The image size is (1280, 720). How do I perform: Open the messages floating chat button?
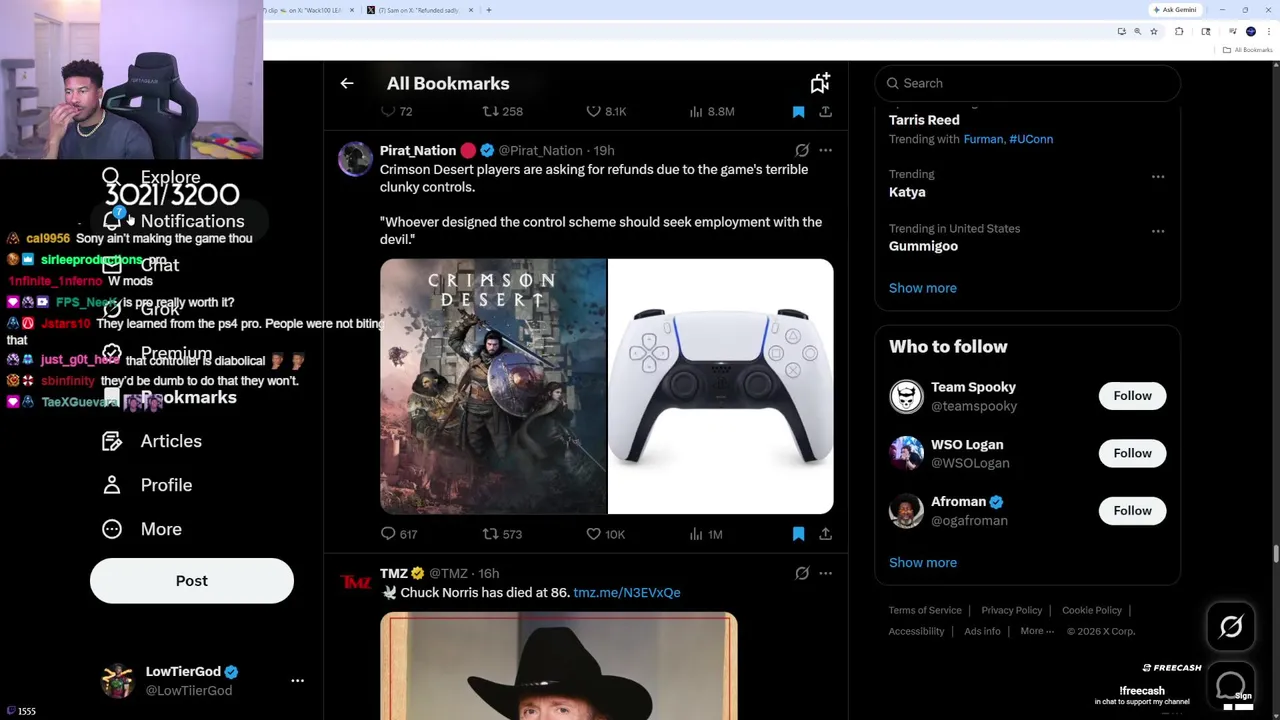click(x=1231, y=686)
